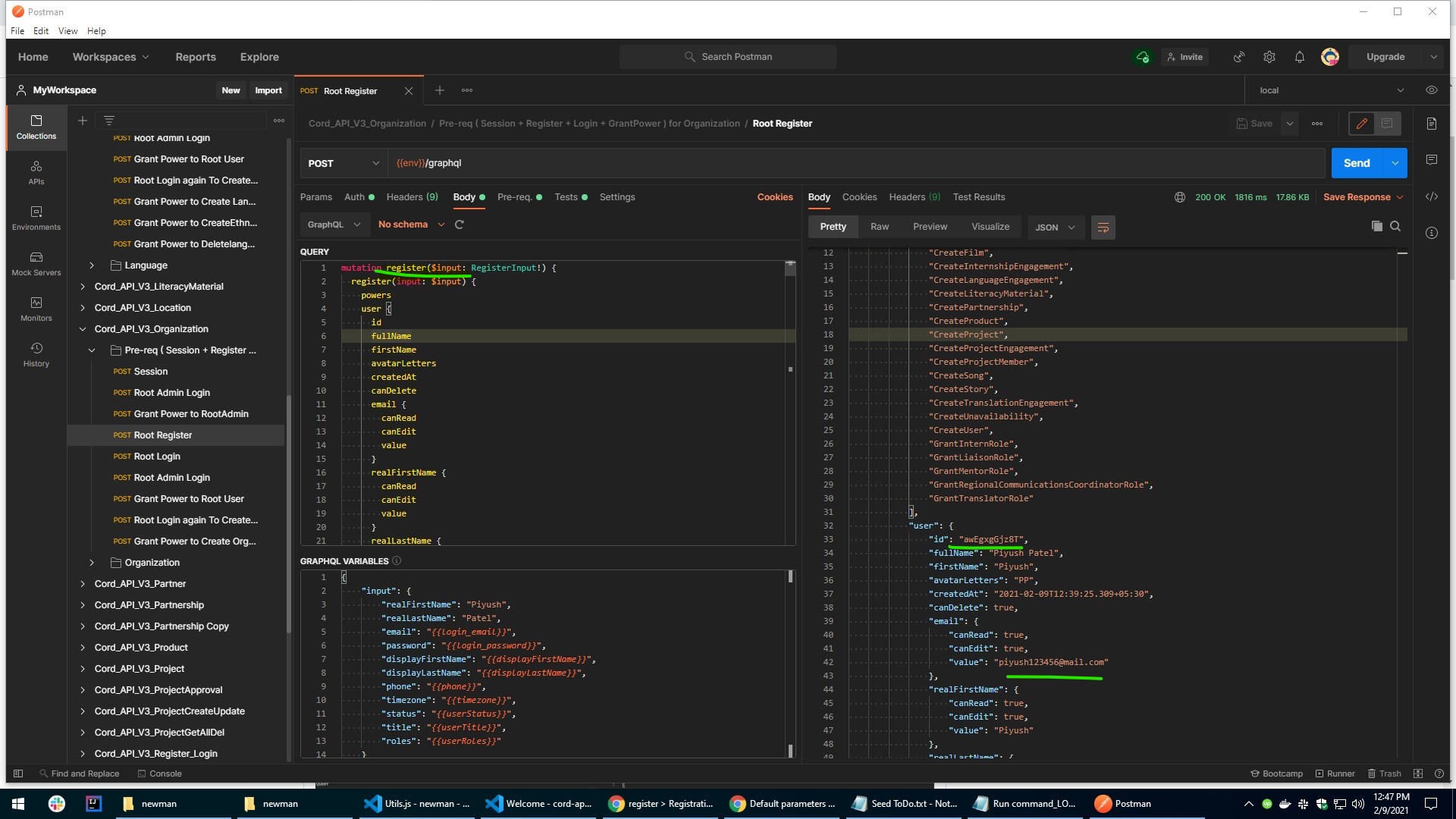Viewport: 1456px width, 819px height.
Task: Open the GraphQL body type dropdown
Action: (334, 224)
